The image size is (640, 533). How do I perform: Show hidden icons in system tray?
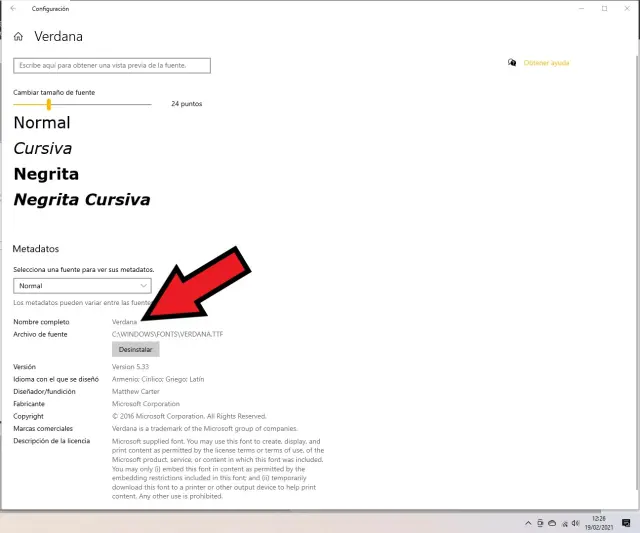(x=527, y=523)
